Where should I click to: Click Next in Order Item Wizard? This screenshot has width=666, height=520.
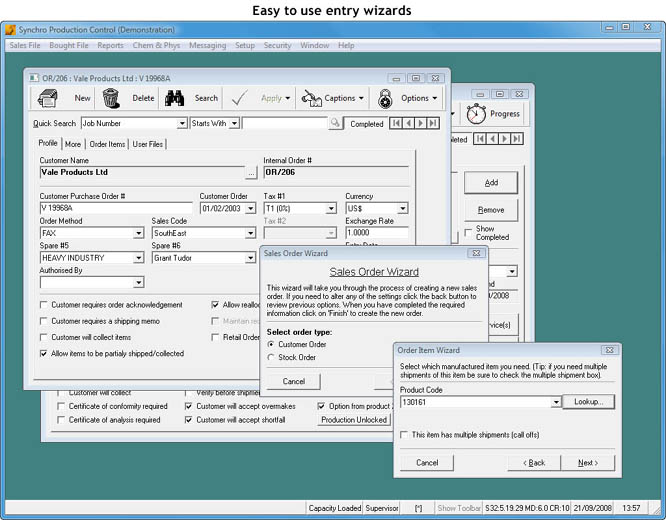[588, 463]
